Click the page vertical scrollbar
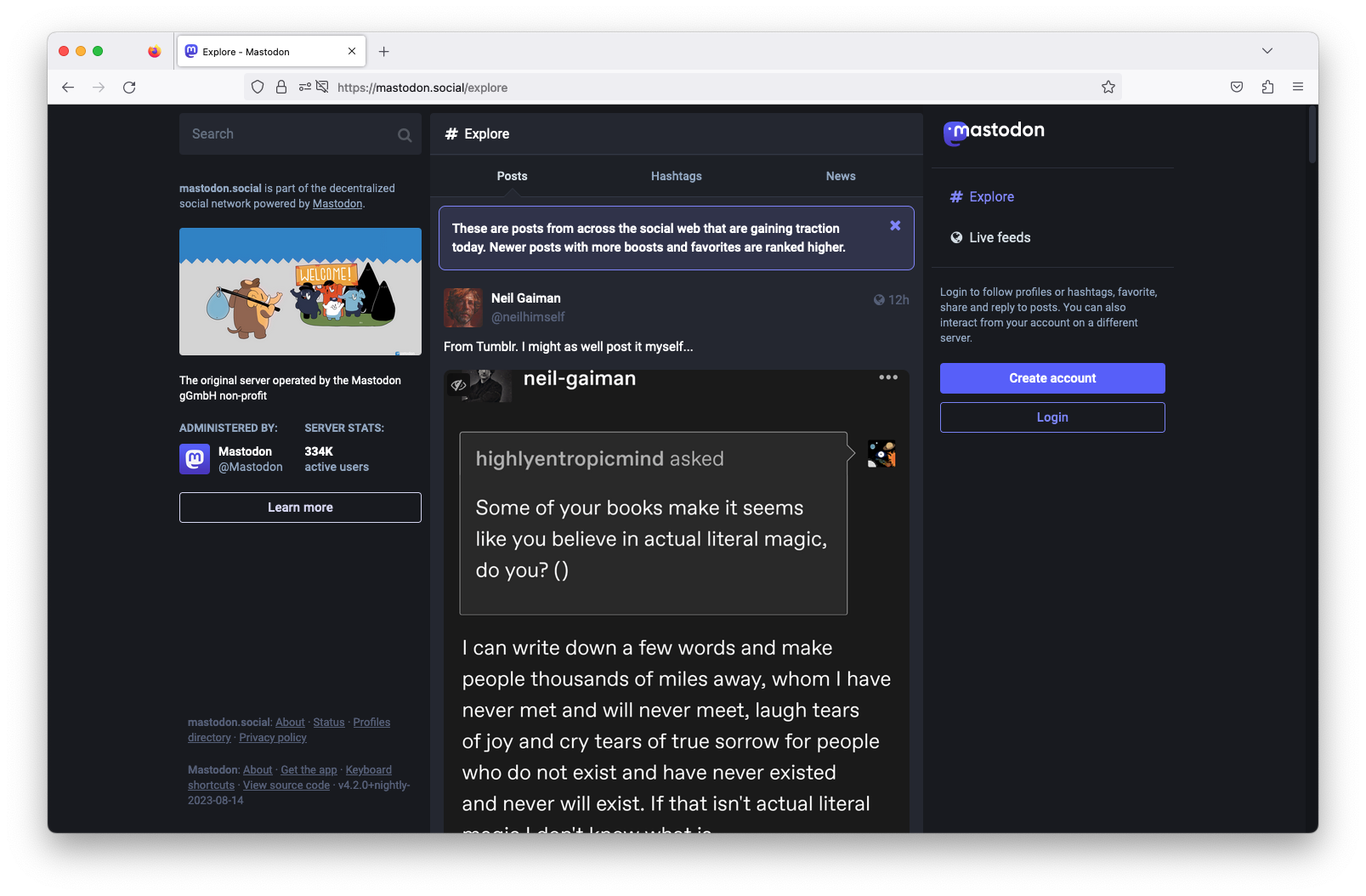This screenshot has height=896, width=1366. (1312, 134)
